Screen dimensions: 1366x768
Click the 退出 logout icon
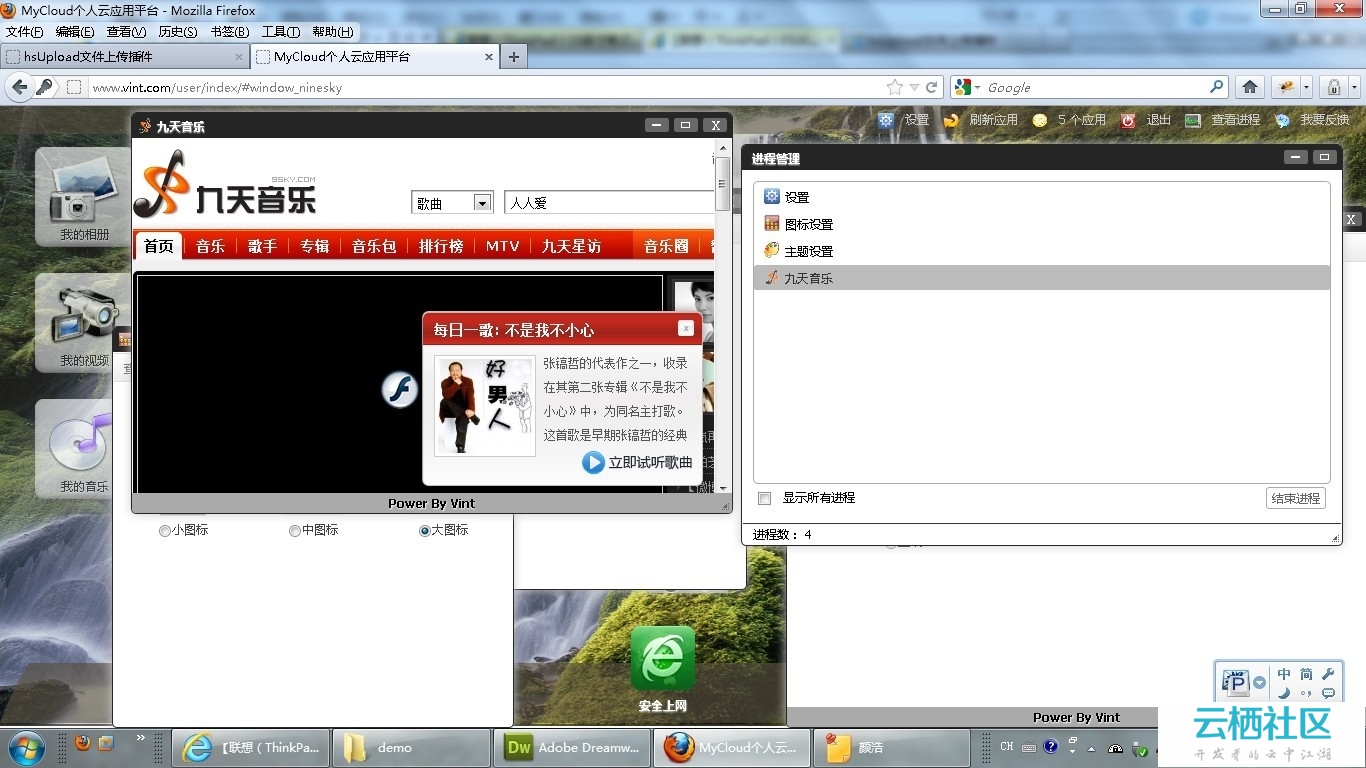[x=1128, y=120]
